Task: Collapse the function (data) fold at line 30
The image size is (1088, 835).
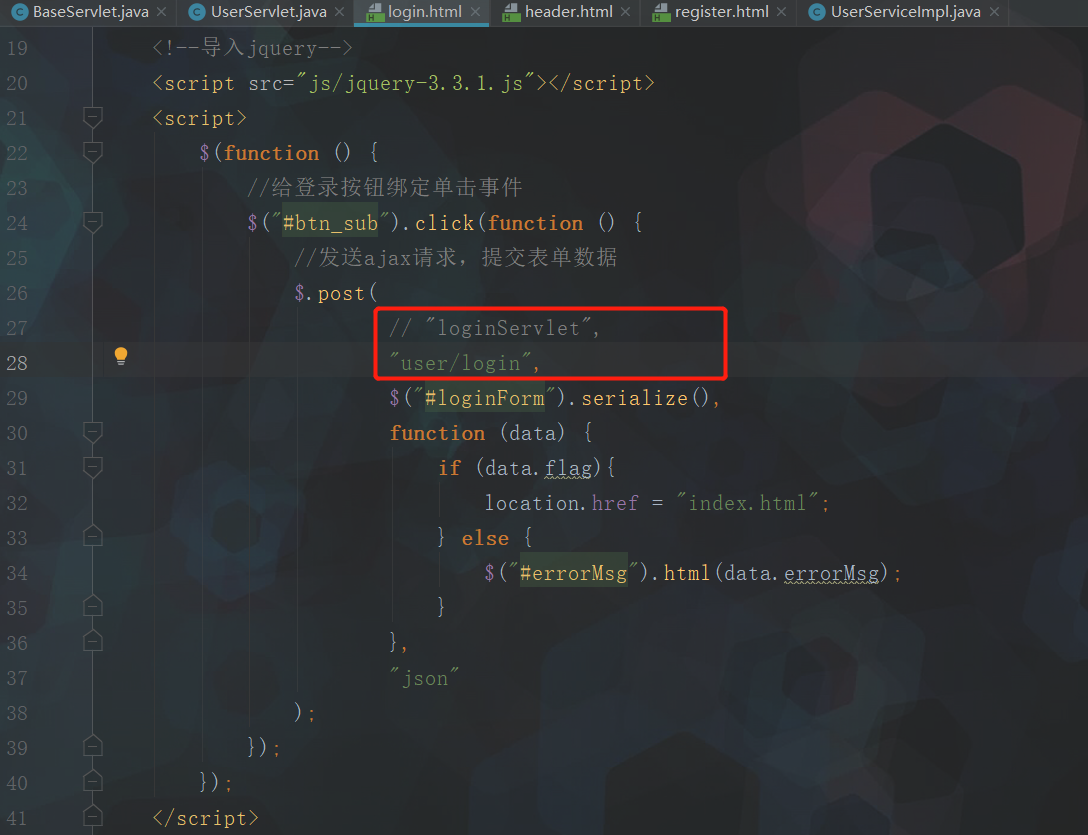Action: coord(93,432)
